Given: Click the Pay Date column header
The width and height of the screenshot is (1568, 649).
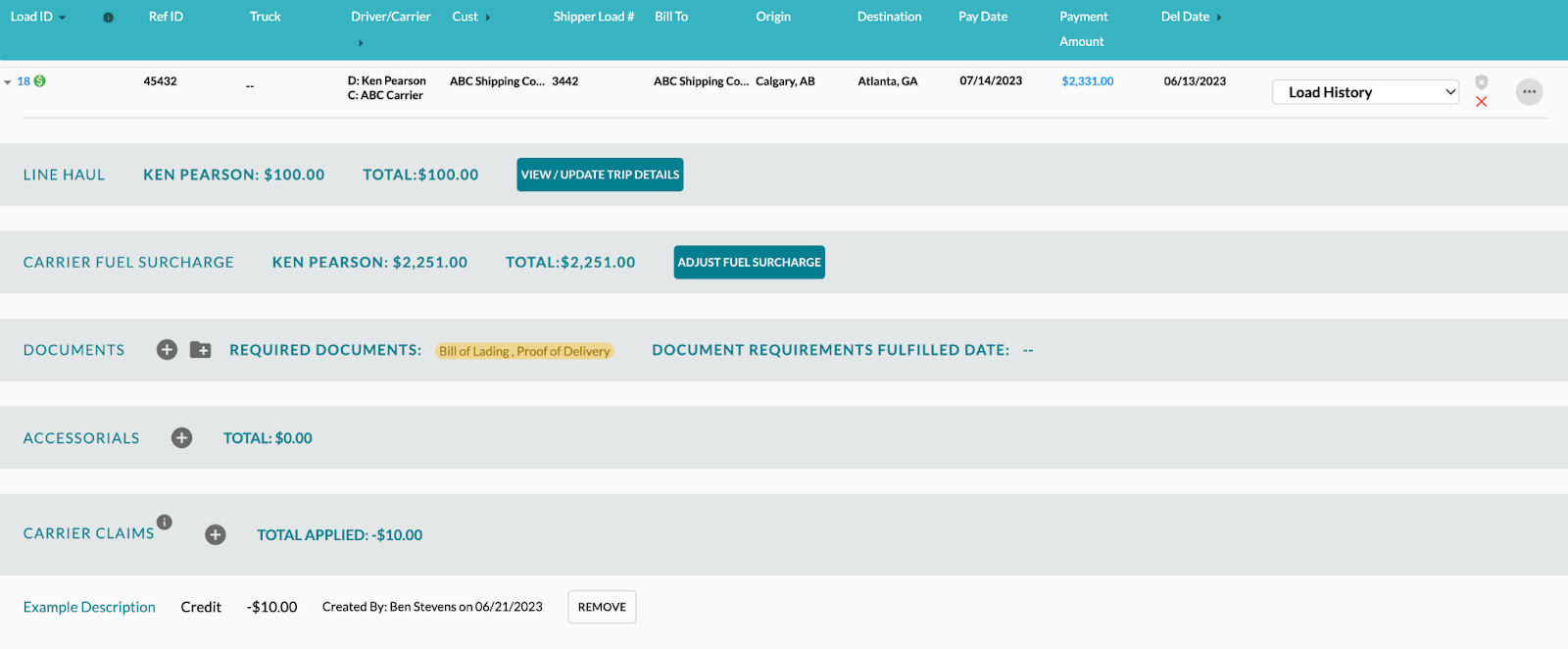Looking at the screenshot, I should (x=983, y=17).
